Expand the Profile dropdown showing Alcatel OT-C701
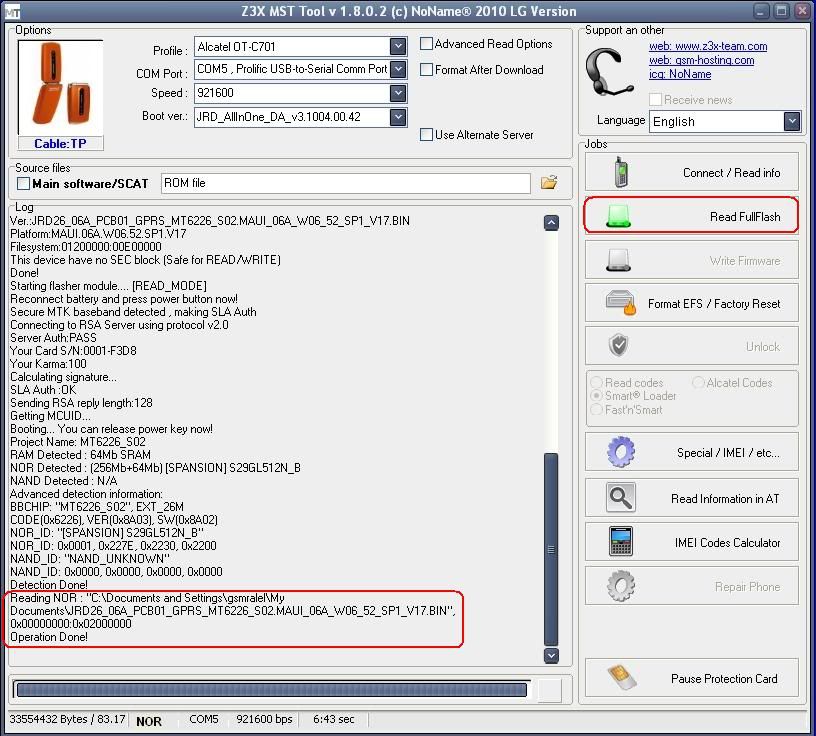 398,47
